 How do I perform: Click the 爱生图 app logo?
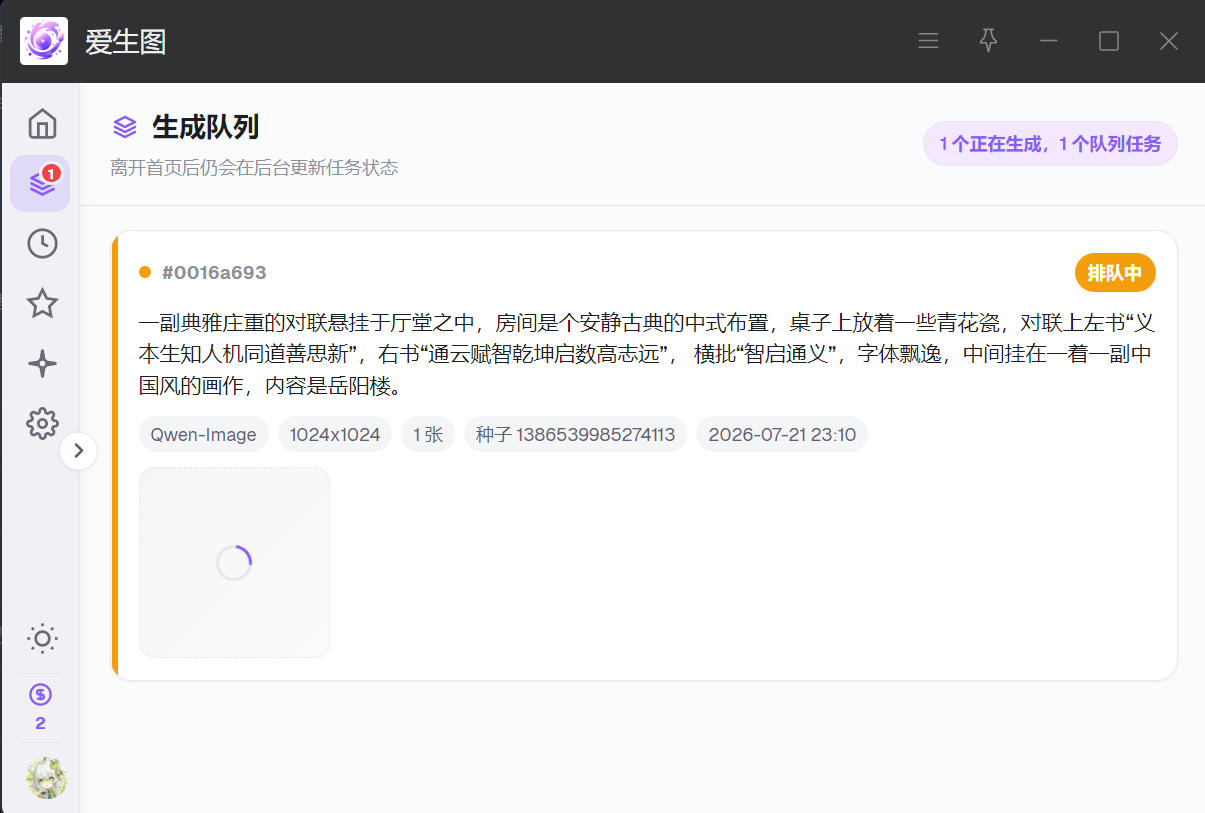pos(44,41)
